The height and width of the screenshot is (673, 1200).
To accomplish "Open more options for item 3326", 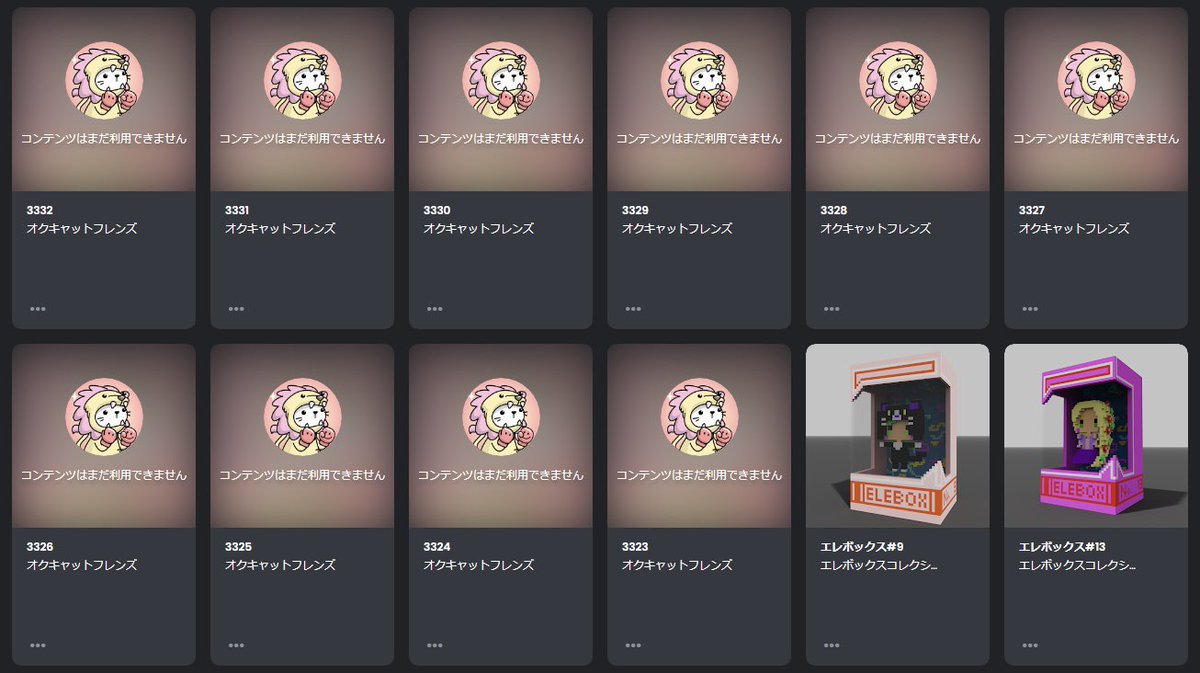I will tap(38, 646).
